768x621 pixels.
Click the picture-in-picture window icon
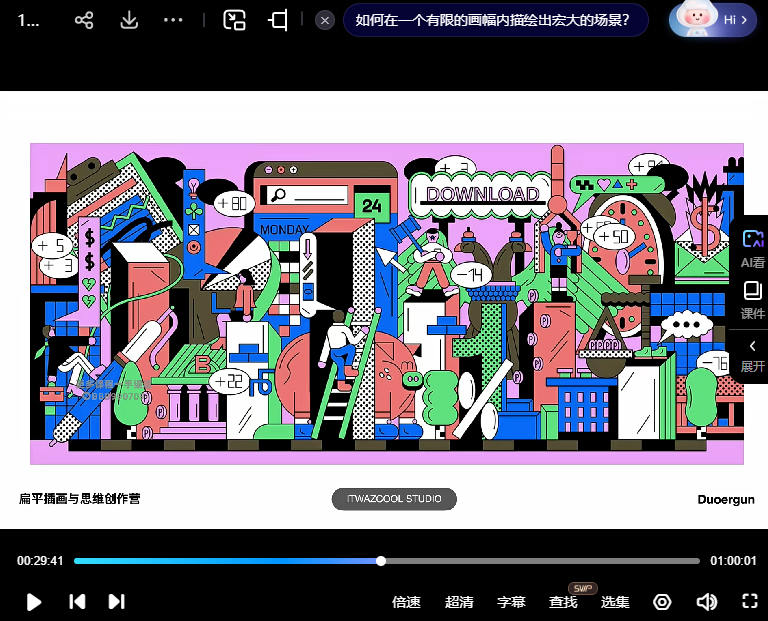pos(234,20)
